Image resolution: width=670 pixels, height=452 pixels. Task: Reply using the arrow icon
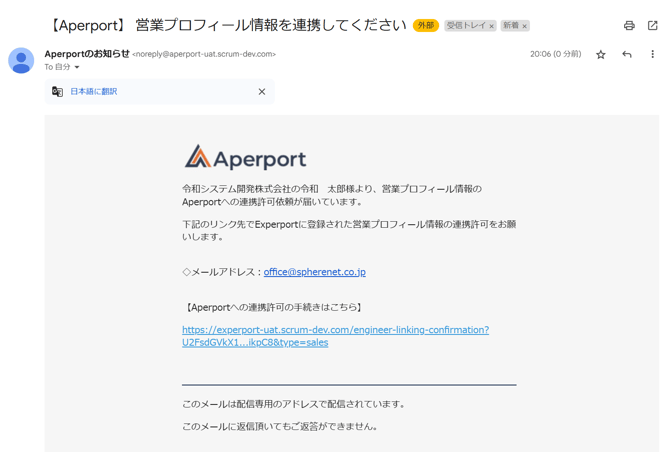[627, 54]
